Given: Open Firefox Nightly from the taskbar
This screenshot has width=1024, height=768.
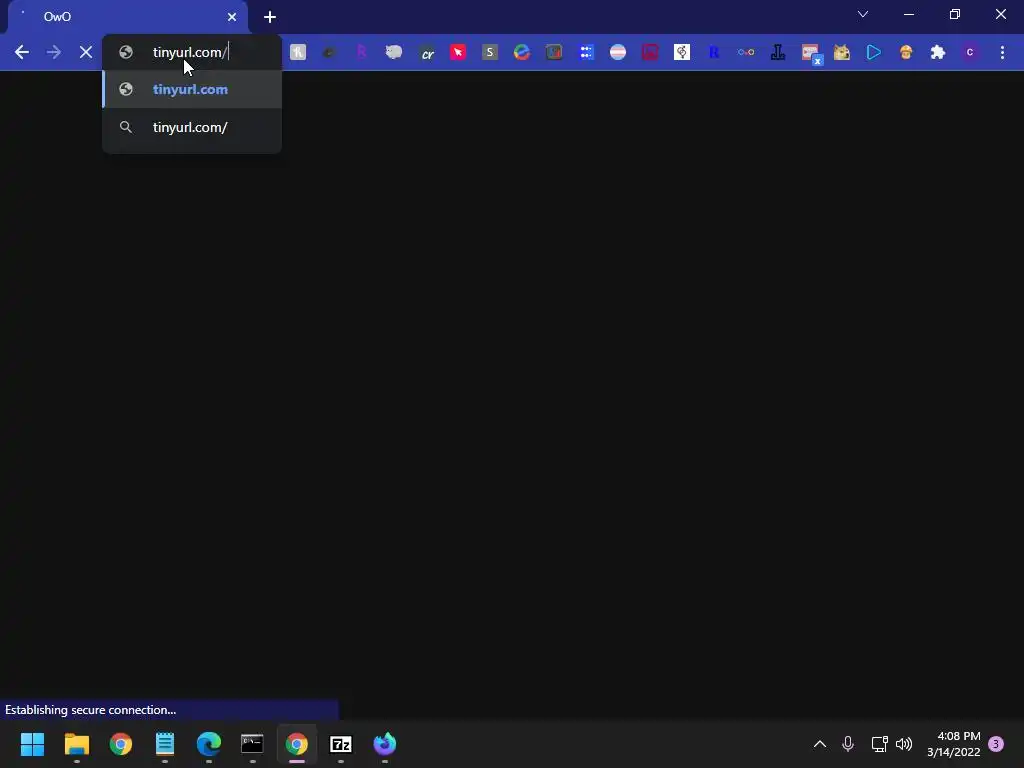Looking at the screenshot, I should (x=385, y=744).
